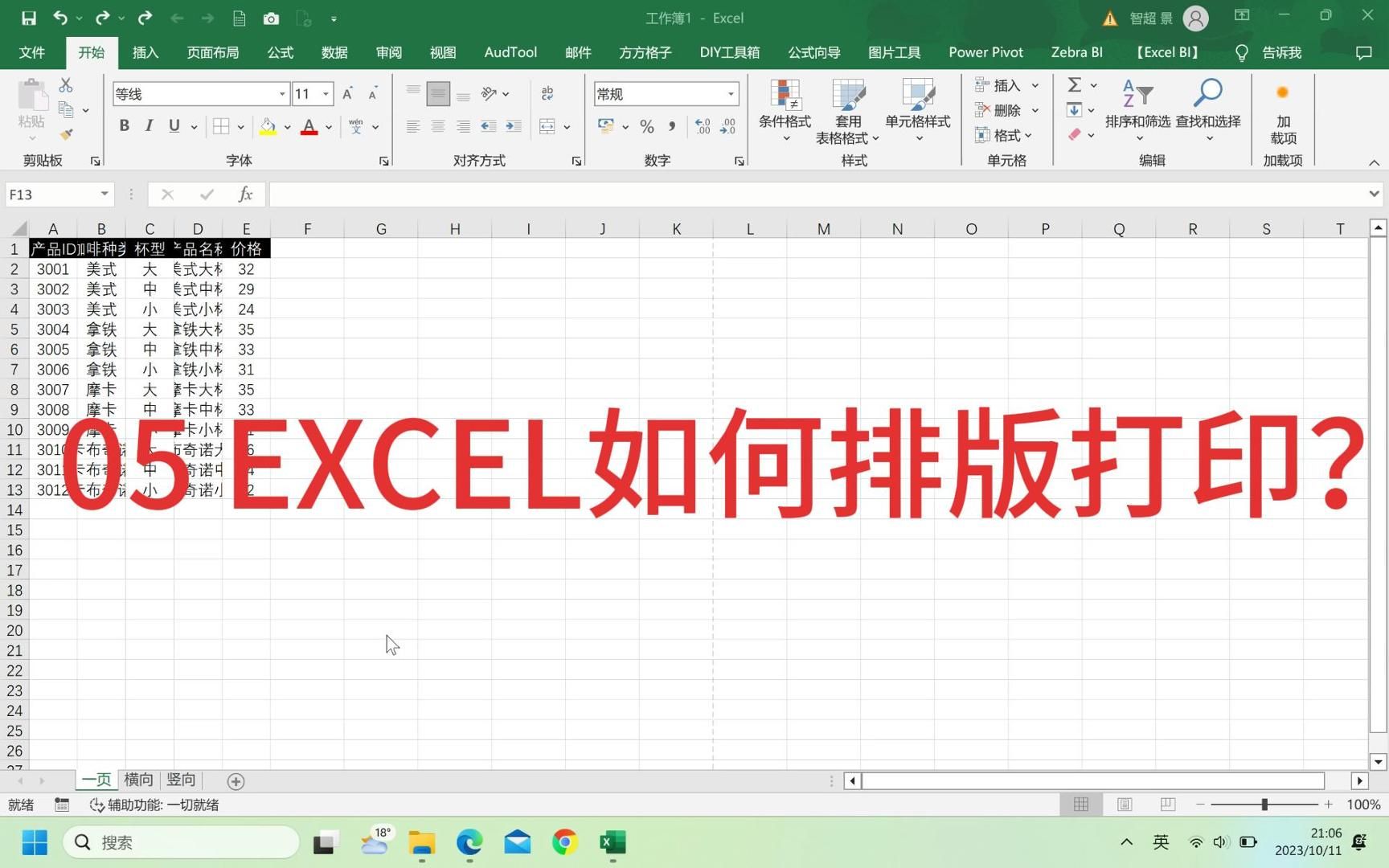This screenshot has width=1389, height=868.
Task: Open the File tab
Action: [x=31, y=52]
